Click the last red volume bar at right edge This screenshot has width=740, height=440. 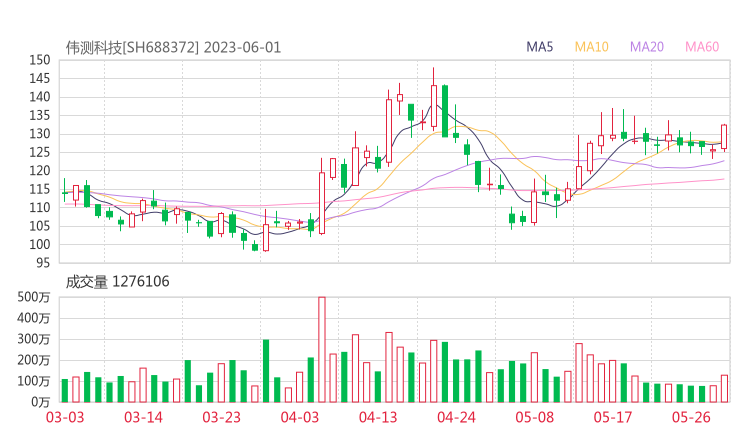tap(724, 389)
